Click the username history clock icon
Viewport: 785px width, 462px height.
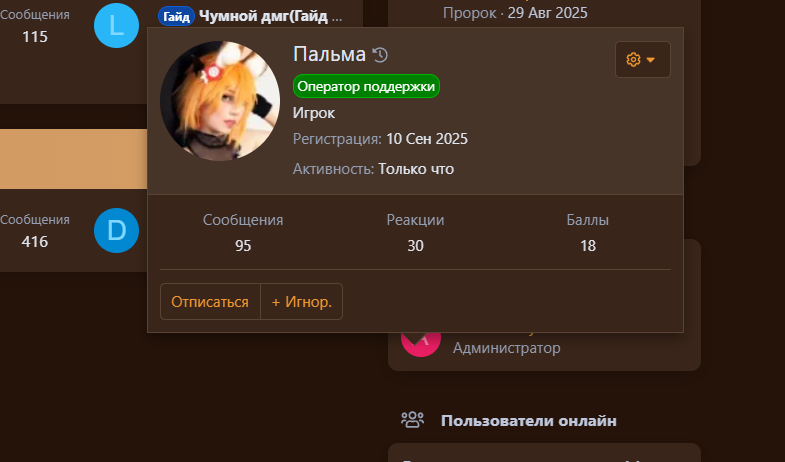(x=380, y=55)
